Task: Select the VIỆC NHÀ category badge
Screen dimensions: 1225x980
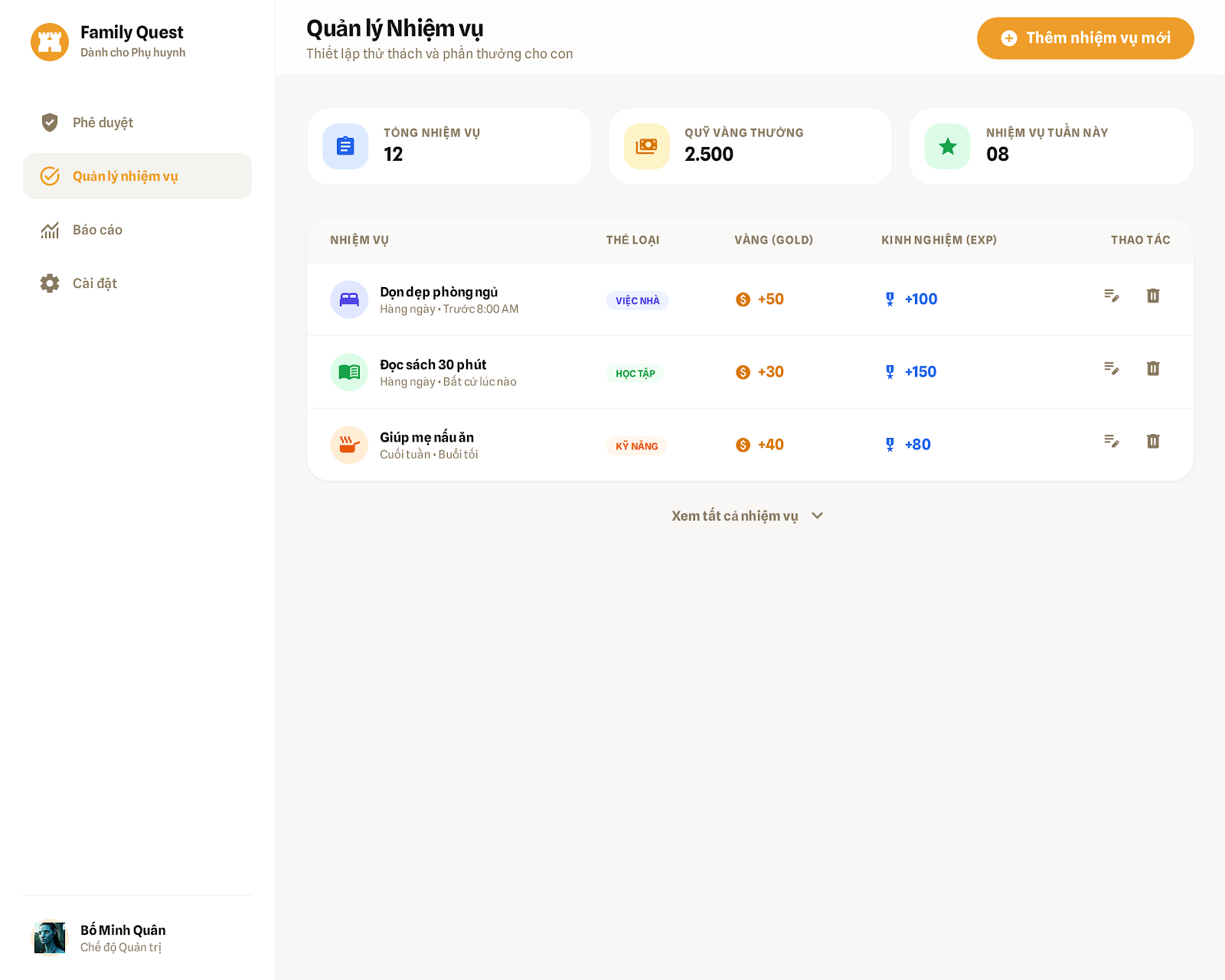Action: pos(637,301)
